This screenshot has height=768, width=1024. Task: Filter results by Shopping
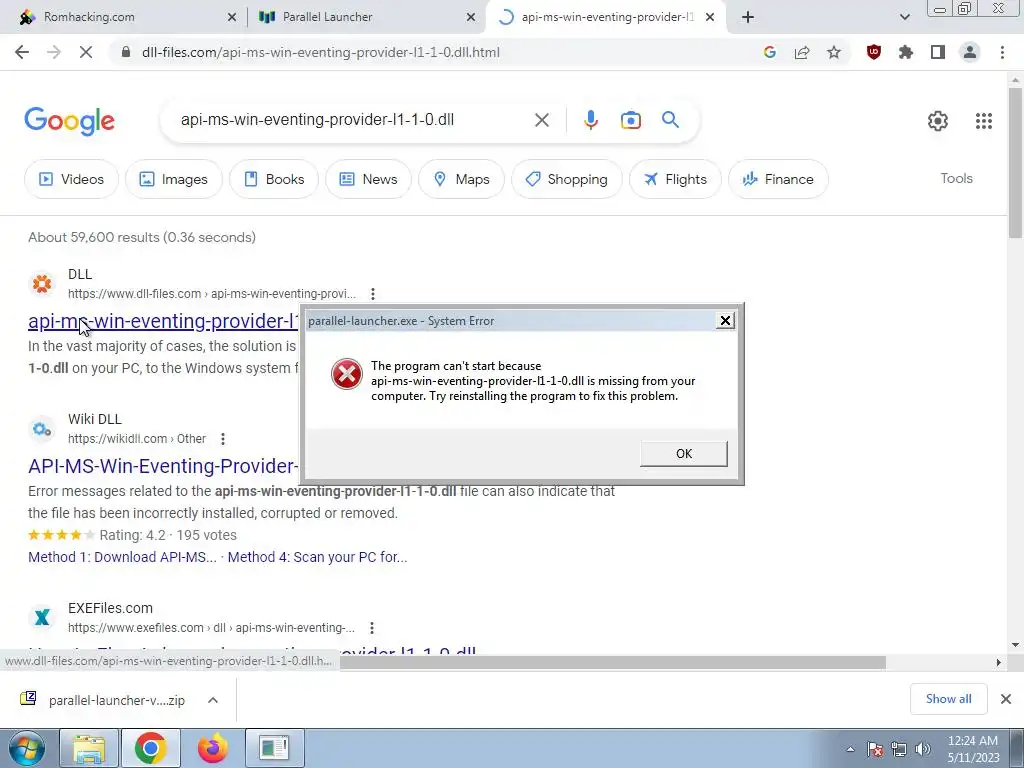[x=566, y=179]
